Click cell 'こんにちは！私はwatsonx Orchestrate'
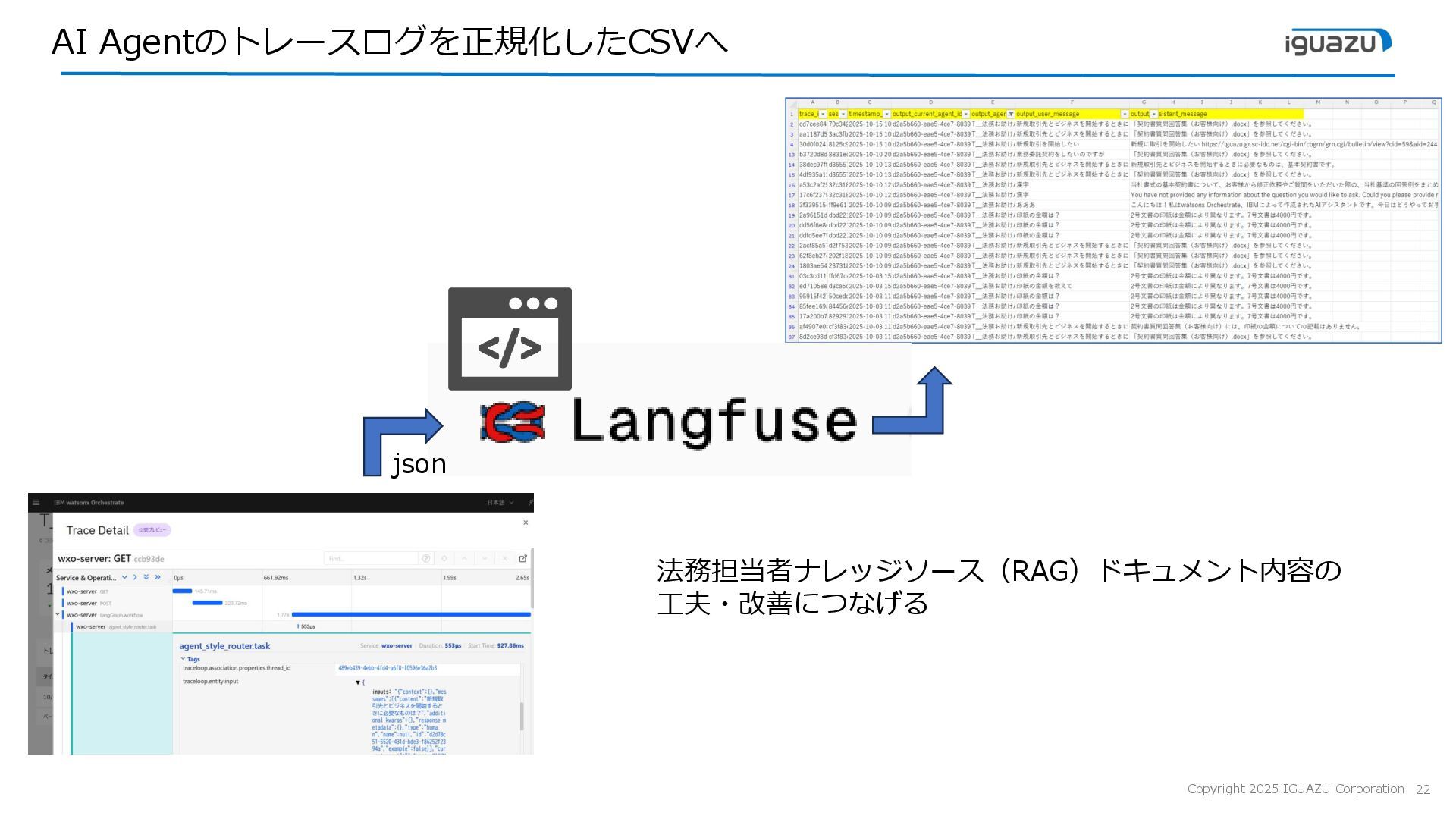Viewport: 1456px width, 819px height. 1284,205
